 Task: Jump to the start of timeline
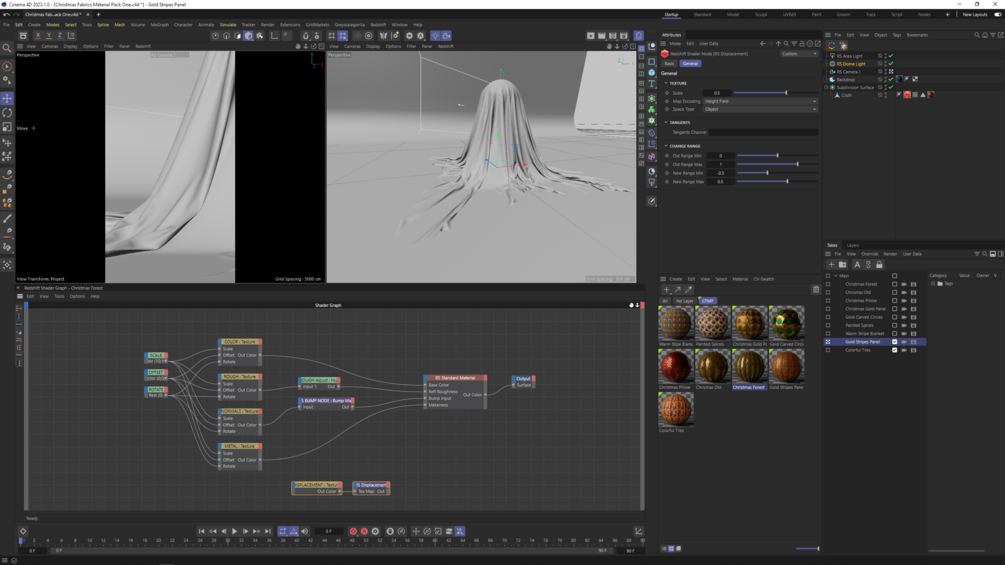201,531
